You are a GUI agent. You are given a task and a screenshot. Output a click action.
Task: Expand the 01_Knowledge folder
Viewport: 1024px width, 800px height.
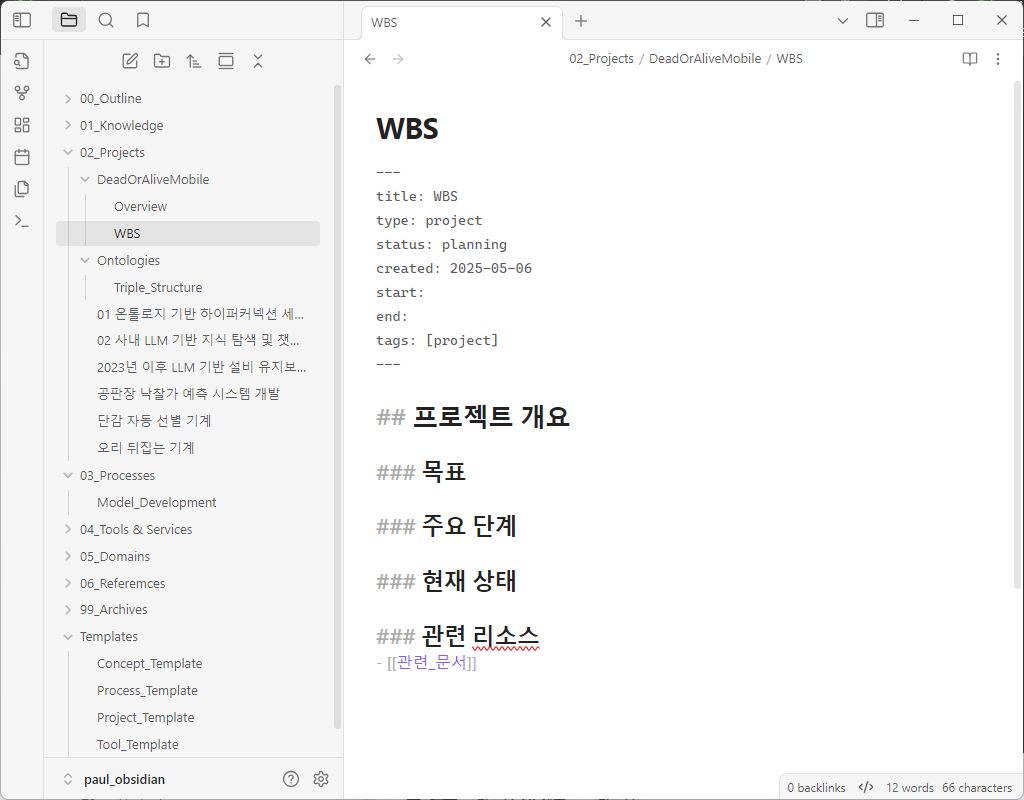[x=68, y=125]
